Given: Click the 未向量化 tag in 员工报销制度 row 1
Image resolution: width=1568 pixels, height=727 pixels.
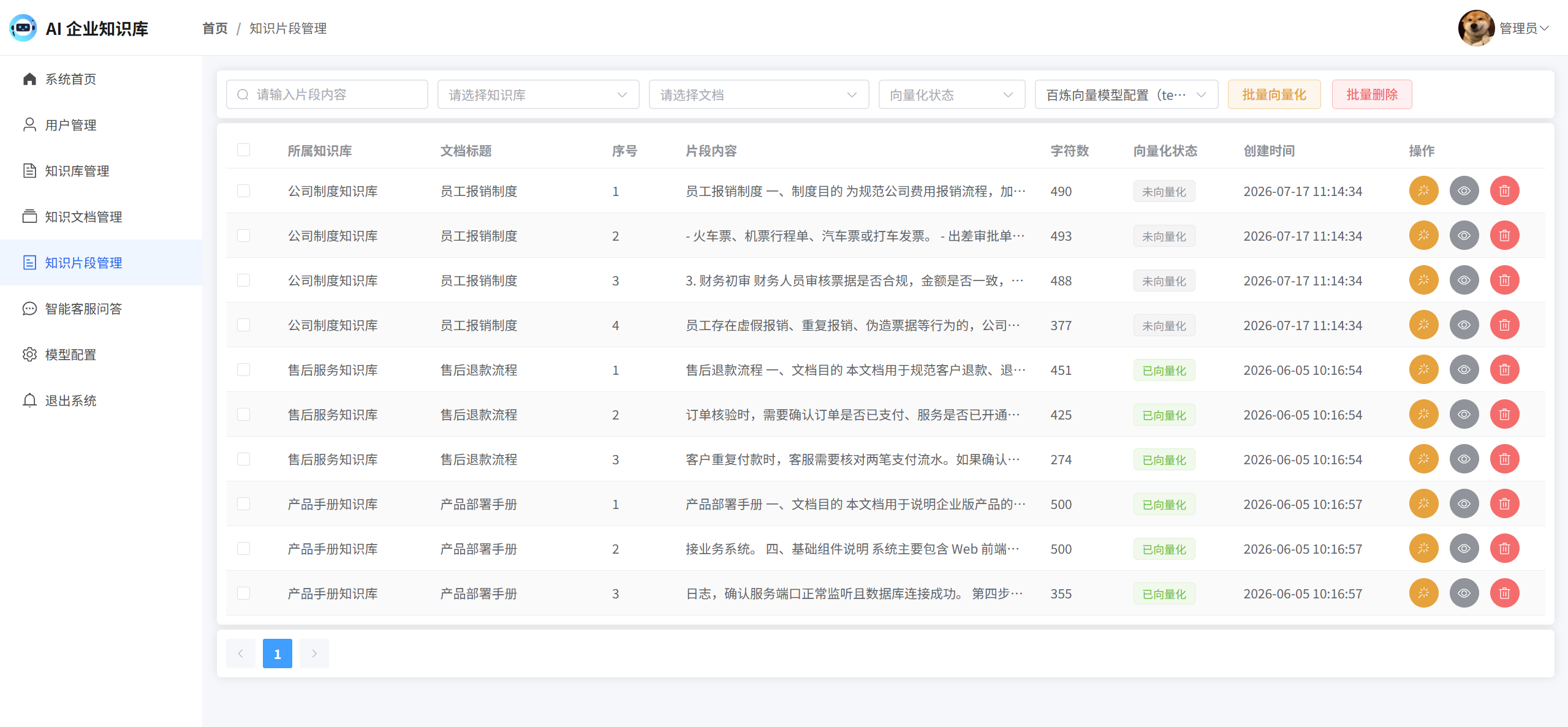Looking at the screenshot, I should [1164, 191].
